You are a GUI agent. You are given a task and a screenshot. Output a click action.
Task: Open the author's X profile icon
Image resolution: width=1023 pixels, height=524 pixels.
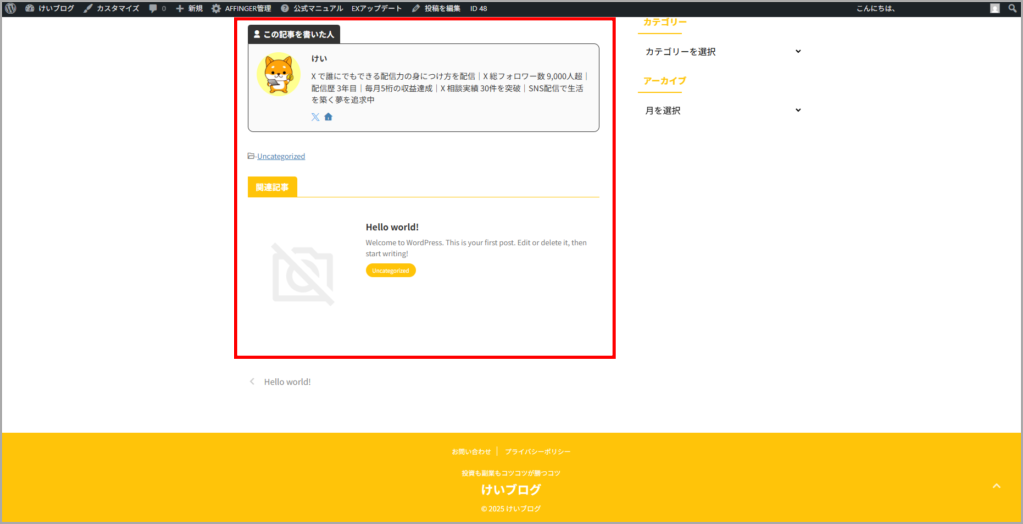click(316, 117)
